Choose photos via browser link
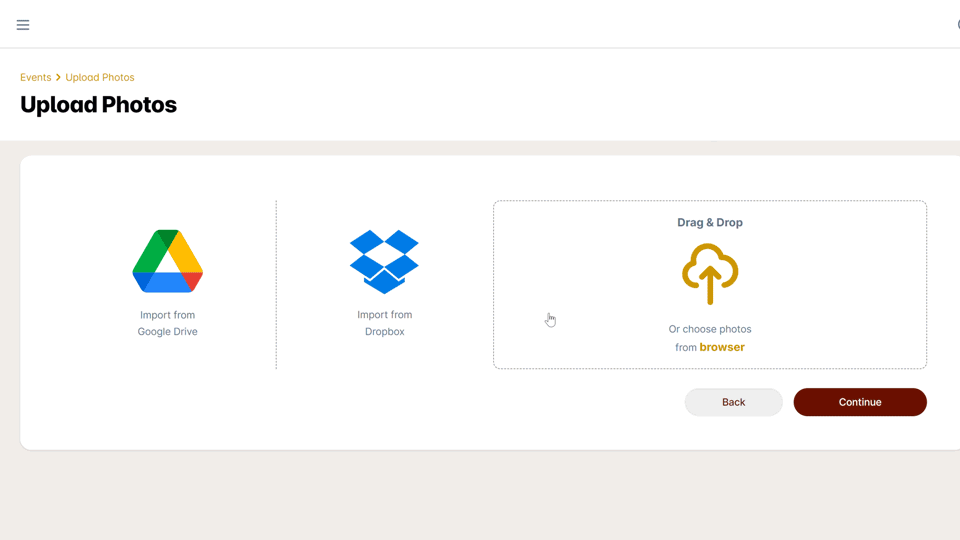Viewport: 960px width, 540px height. tap(722, 347)
